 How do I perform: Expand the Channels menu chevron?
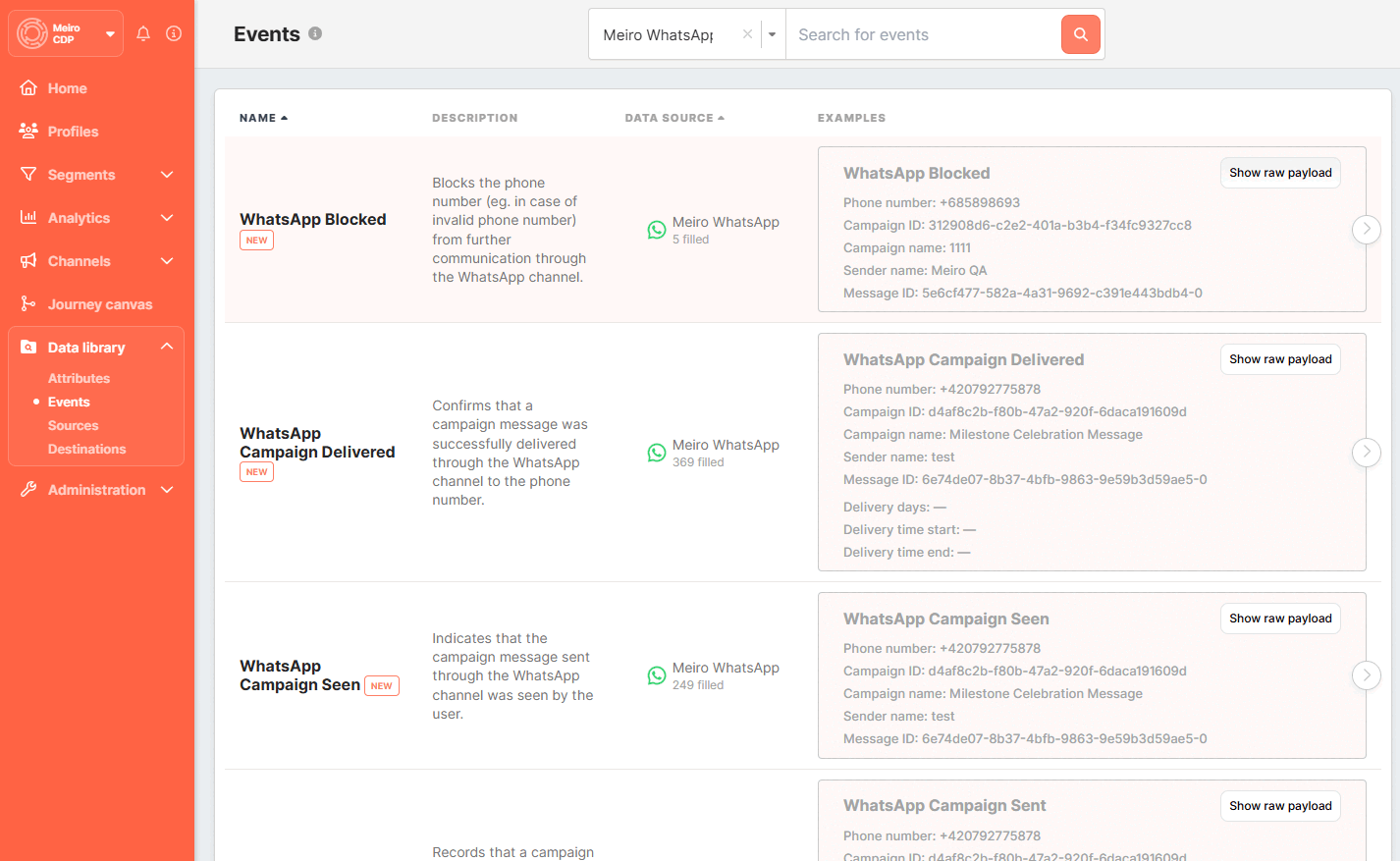(167, 261)
